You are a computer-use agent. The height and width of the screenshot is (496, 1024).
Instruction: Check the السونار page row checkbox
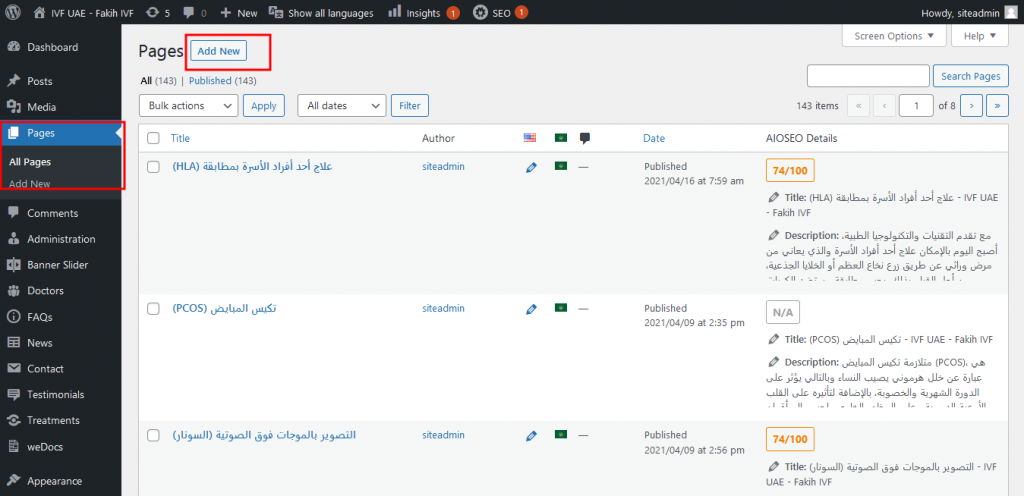(153, 435)
